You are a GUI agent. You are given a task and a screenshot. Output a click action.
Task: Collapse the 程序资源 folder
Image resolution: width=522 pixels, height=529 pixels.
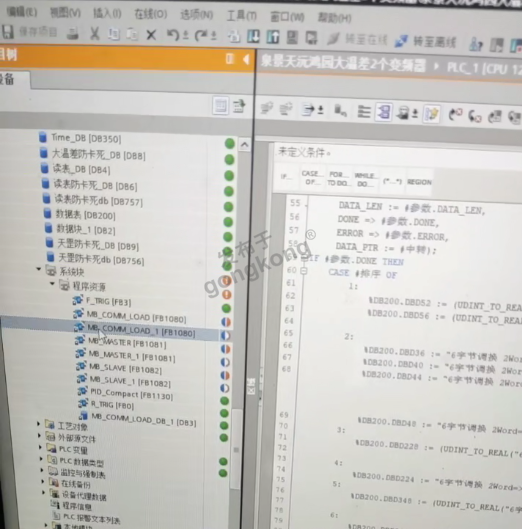[x=52, y=283]
